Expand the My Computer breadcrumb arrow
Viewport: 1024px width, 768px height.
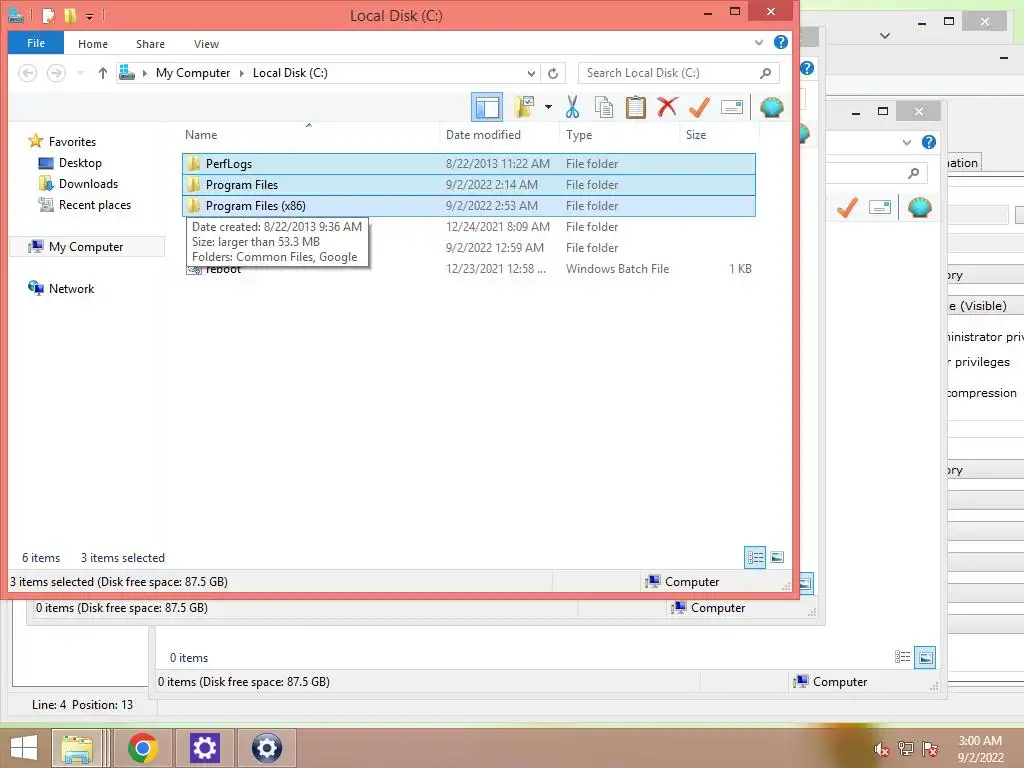point(242,73)
